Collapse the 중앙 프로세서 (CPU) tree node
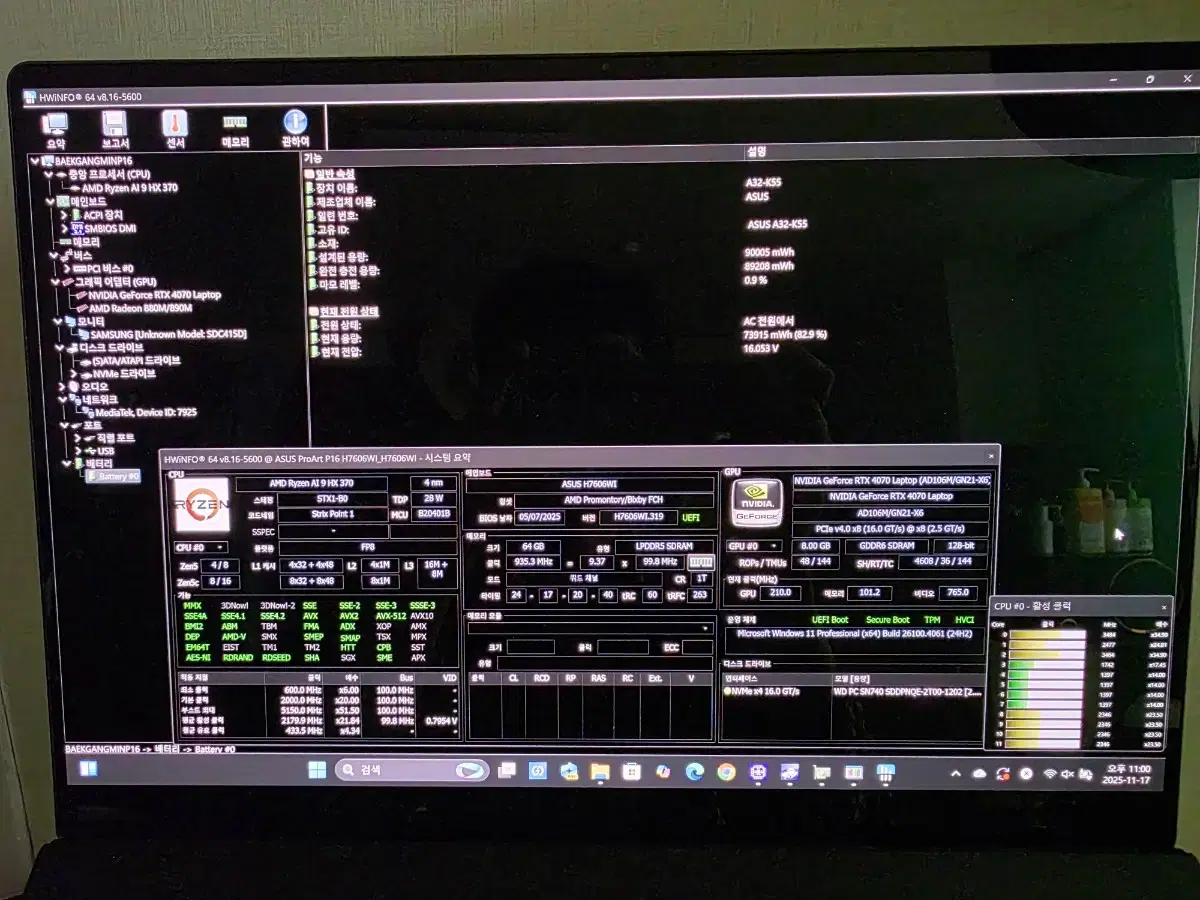The image size is (1200, 900). coord(49,174)
